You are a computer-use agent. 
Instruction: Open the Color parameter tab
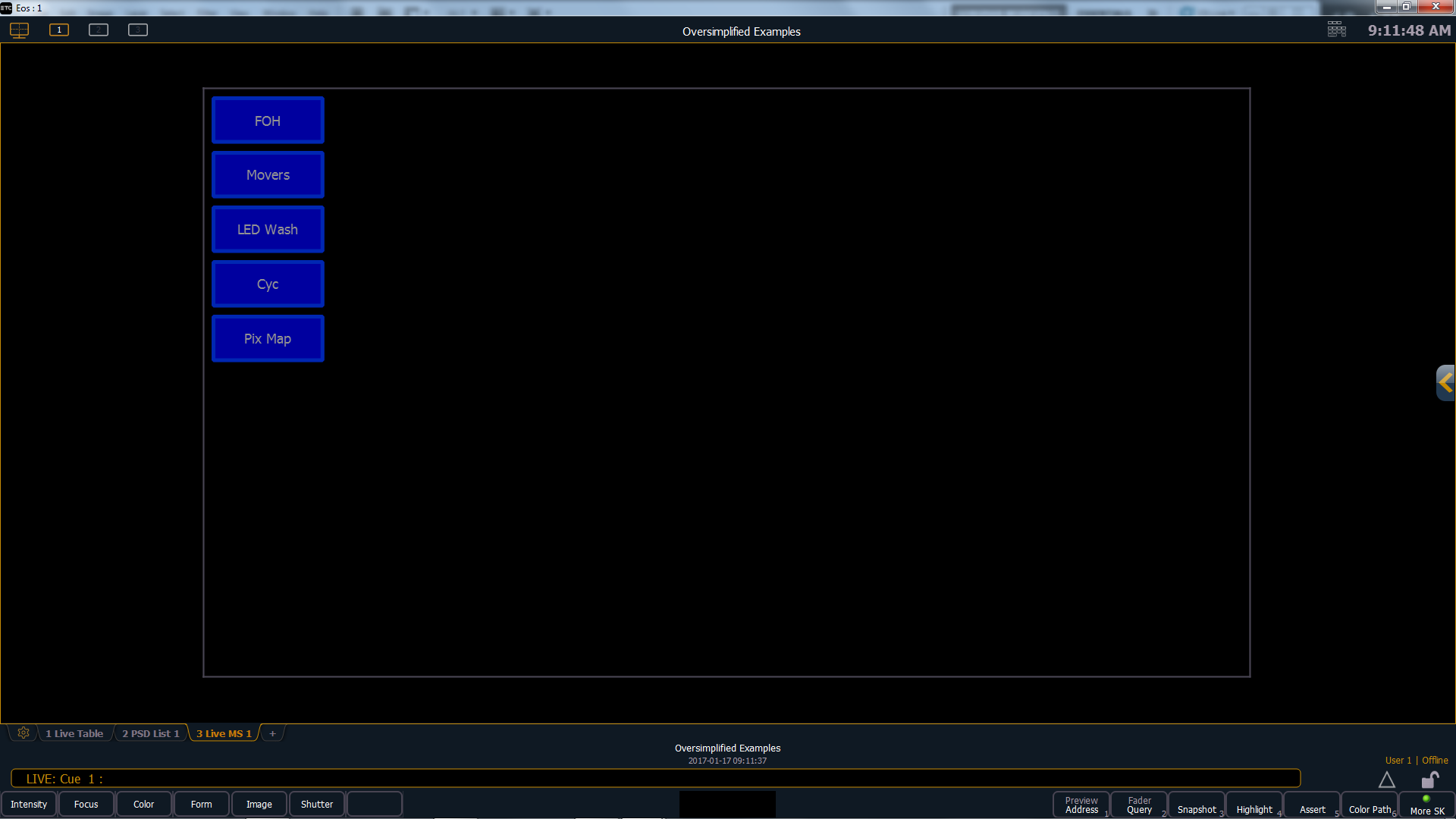[143, 804]
